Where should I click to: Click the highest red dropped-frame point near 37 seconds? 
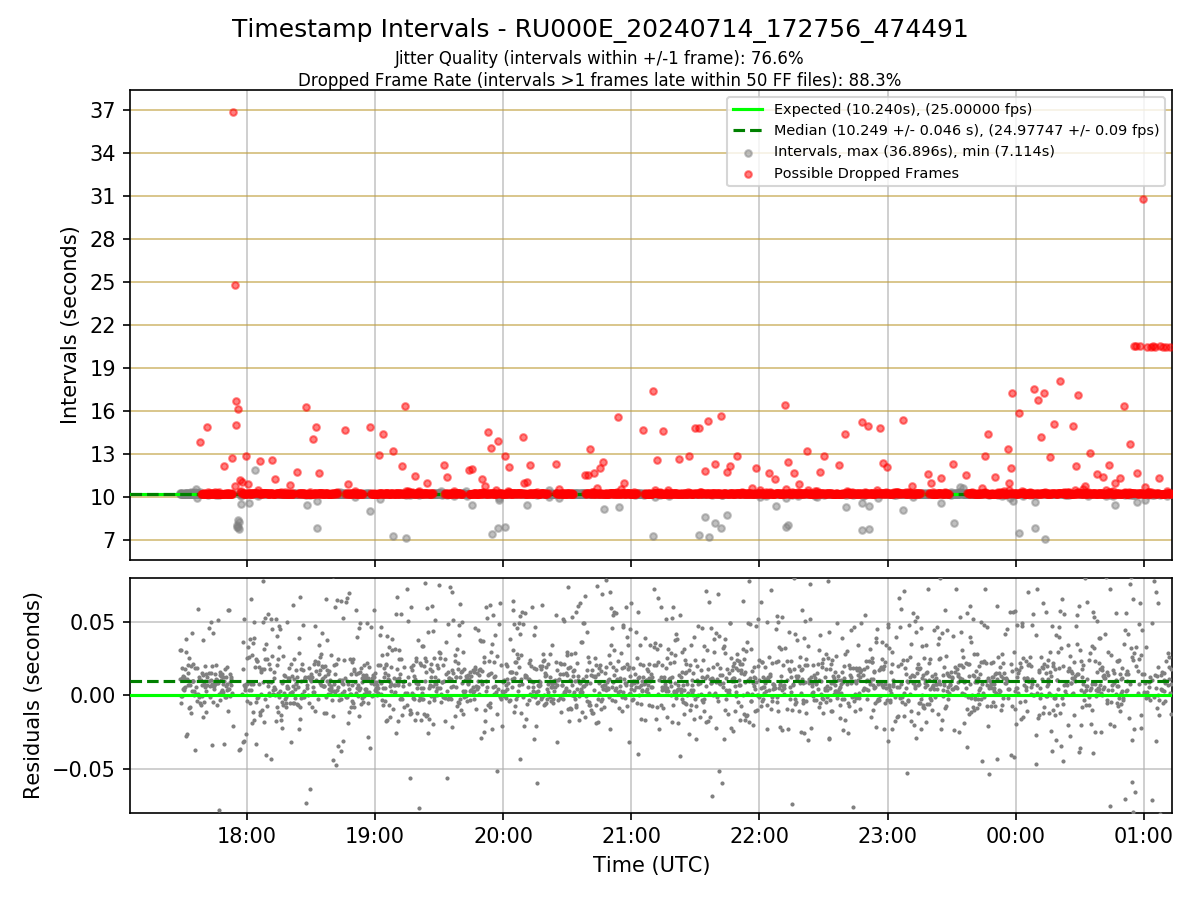pos(233,112)
